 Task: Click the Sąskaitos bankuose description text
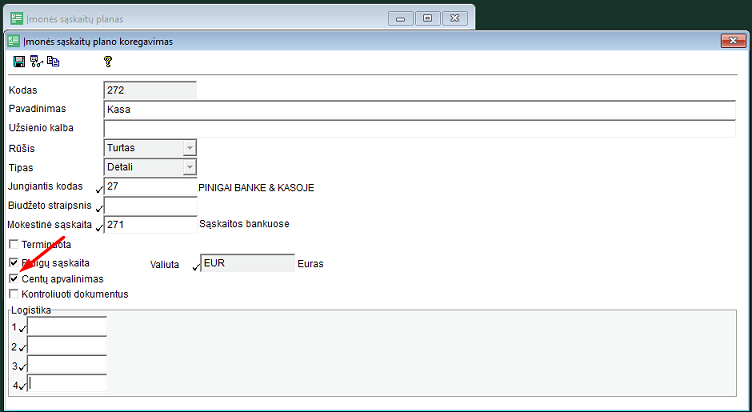[244, 224]
